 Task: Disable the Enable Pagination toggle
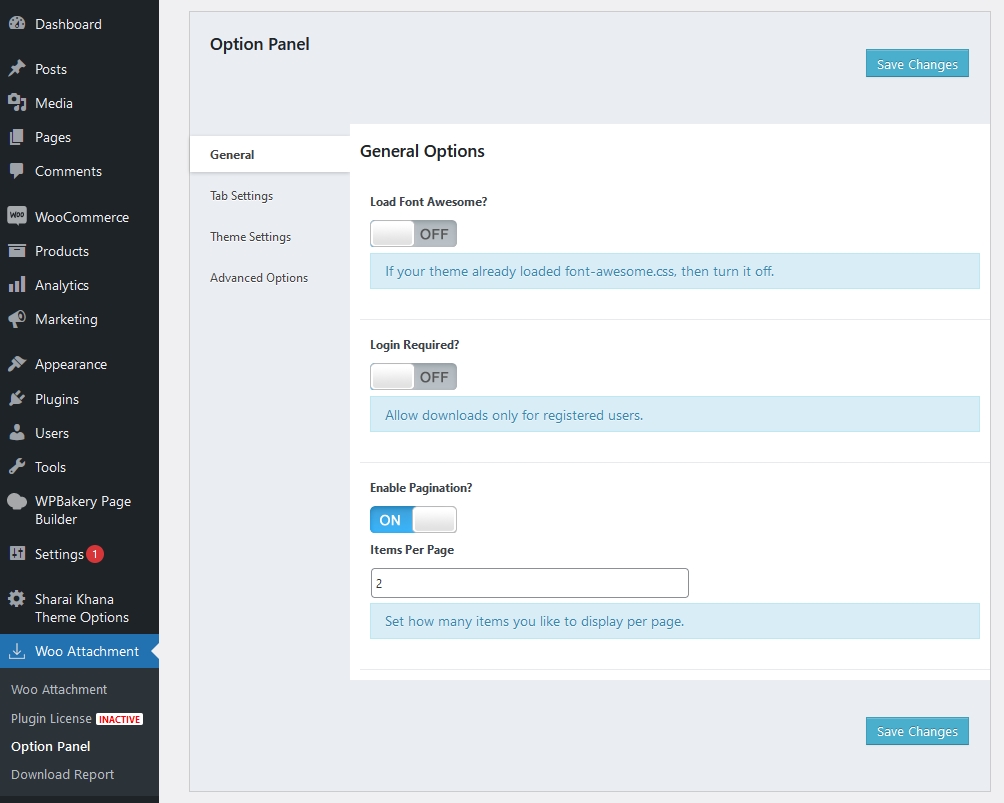413,519
